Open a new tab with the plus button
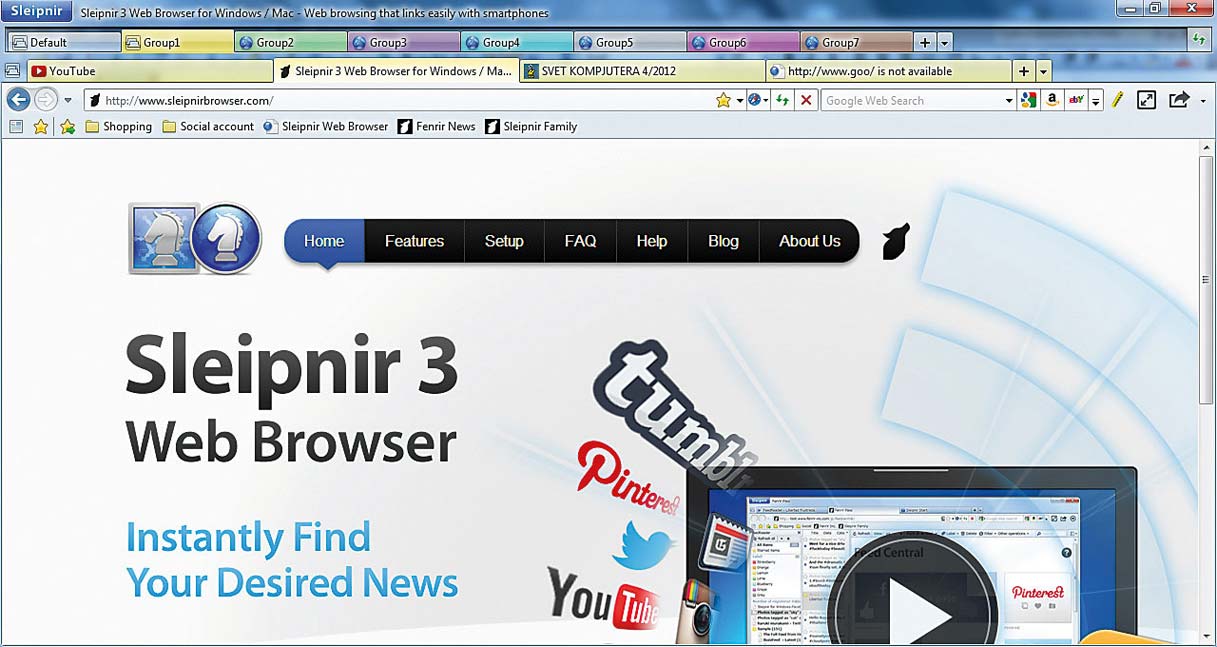The width and height of the screenshot is (1217, 647). pos(1023,71)
